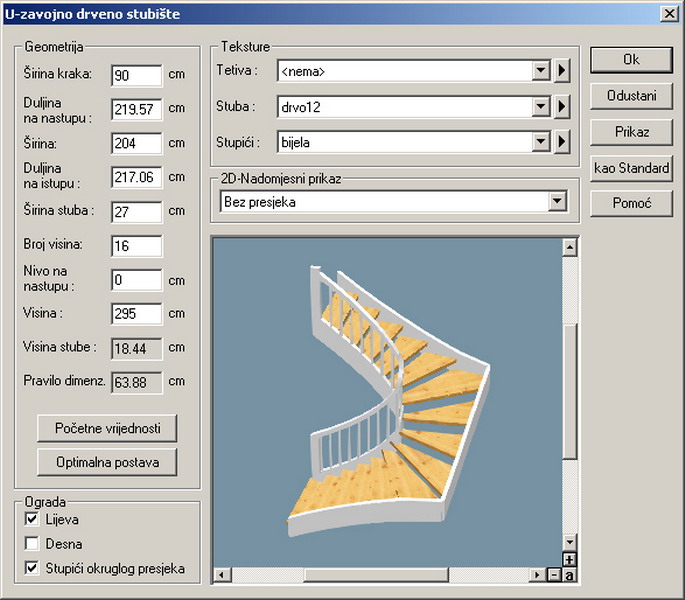
Task: Click the 'a' auto-fit icon in preview
Action: click(x=569, y=575)
